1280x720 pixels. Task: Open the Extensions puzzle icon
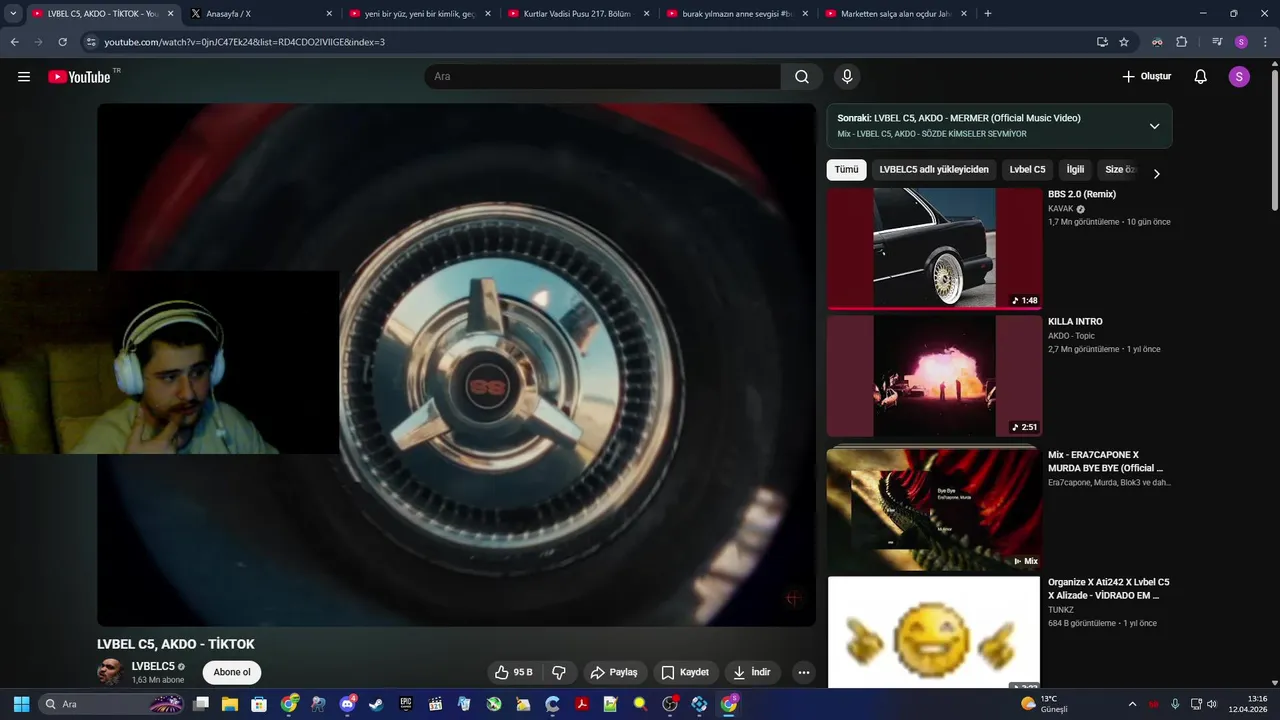click(1182, 42)
